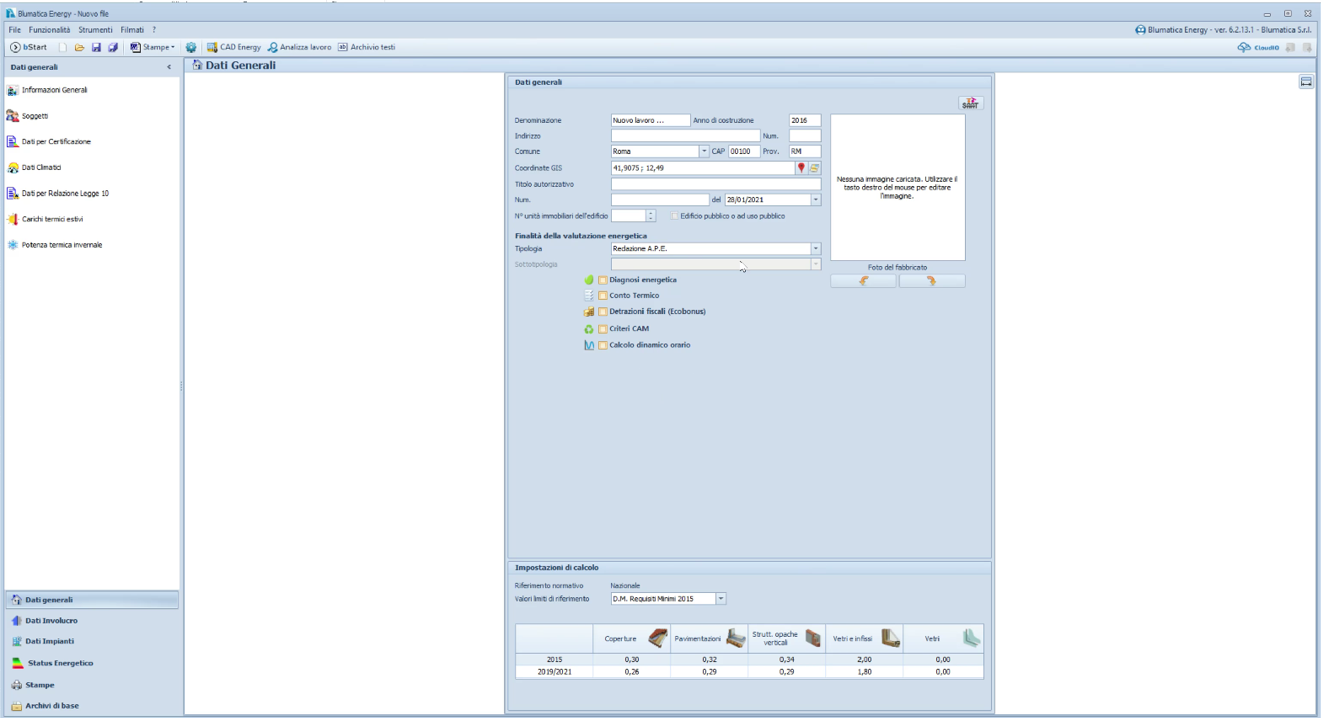The height and width of the screenshot is (718, 1321).
Task: Click the Prov. field showing RM
Action: [x=804, y=152]
